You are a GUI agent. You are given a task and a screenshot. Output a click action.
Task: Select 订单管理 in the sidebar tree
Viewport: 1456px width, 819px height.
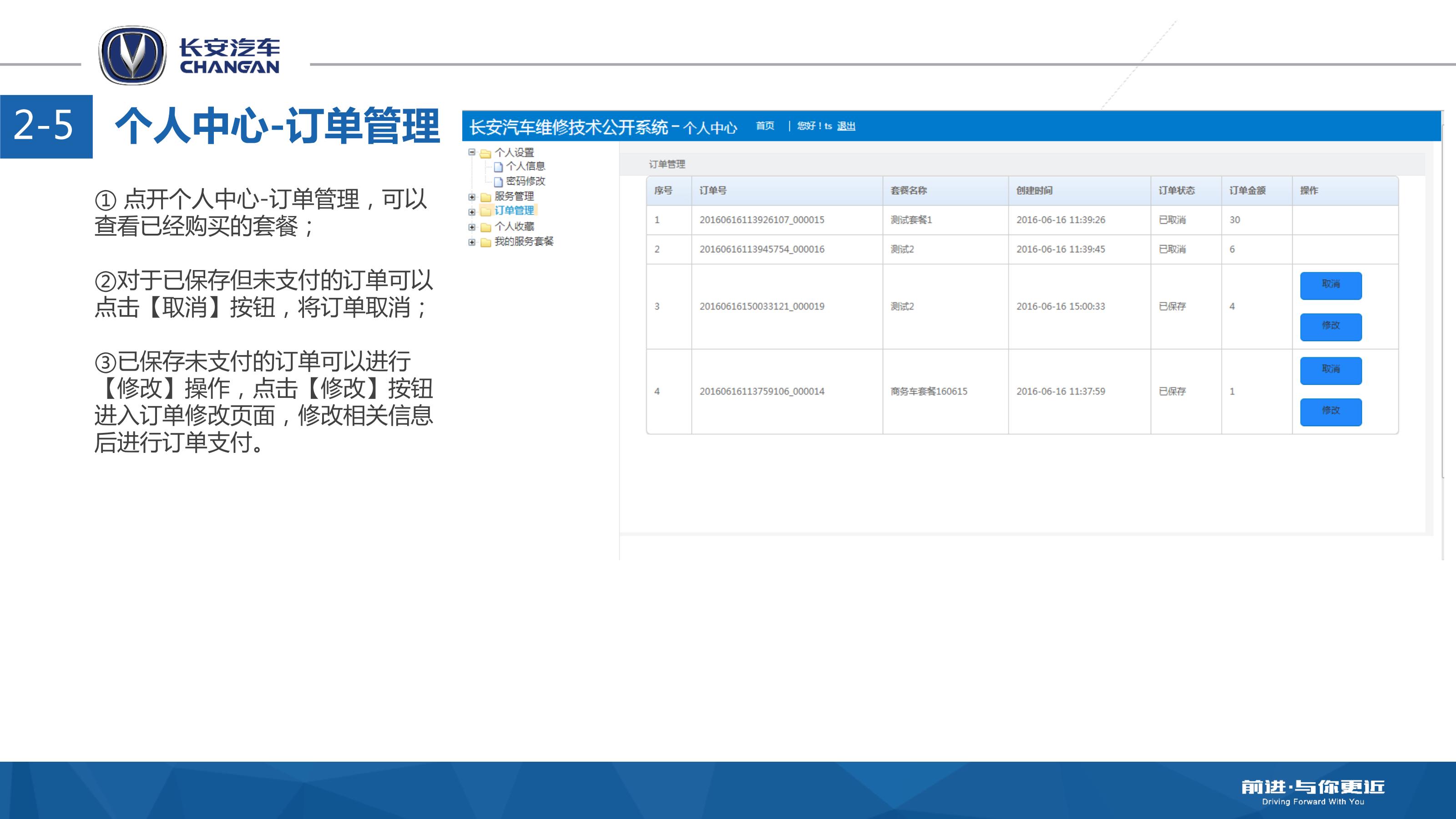pos(514,211)
